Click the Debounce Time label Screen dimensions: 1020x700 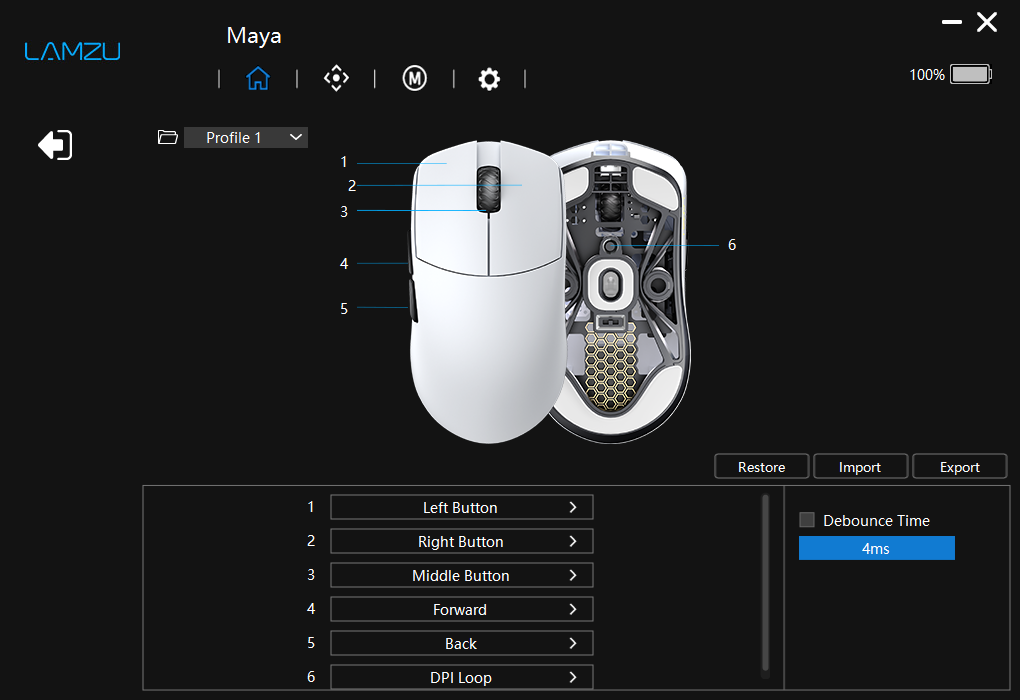(x=876, y=520)
